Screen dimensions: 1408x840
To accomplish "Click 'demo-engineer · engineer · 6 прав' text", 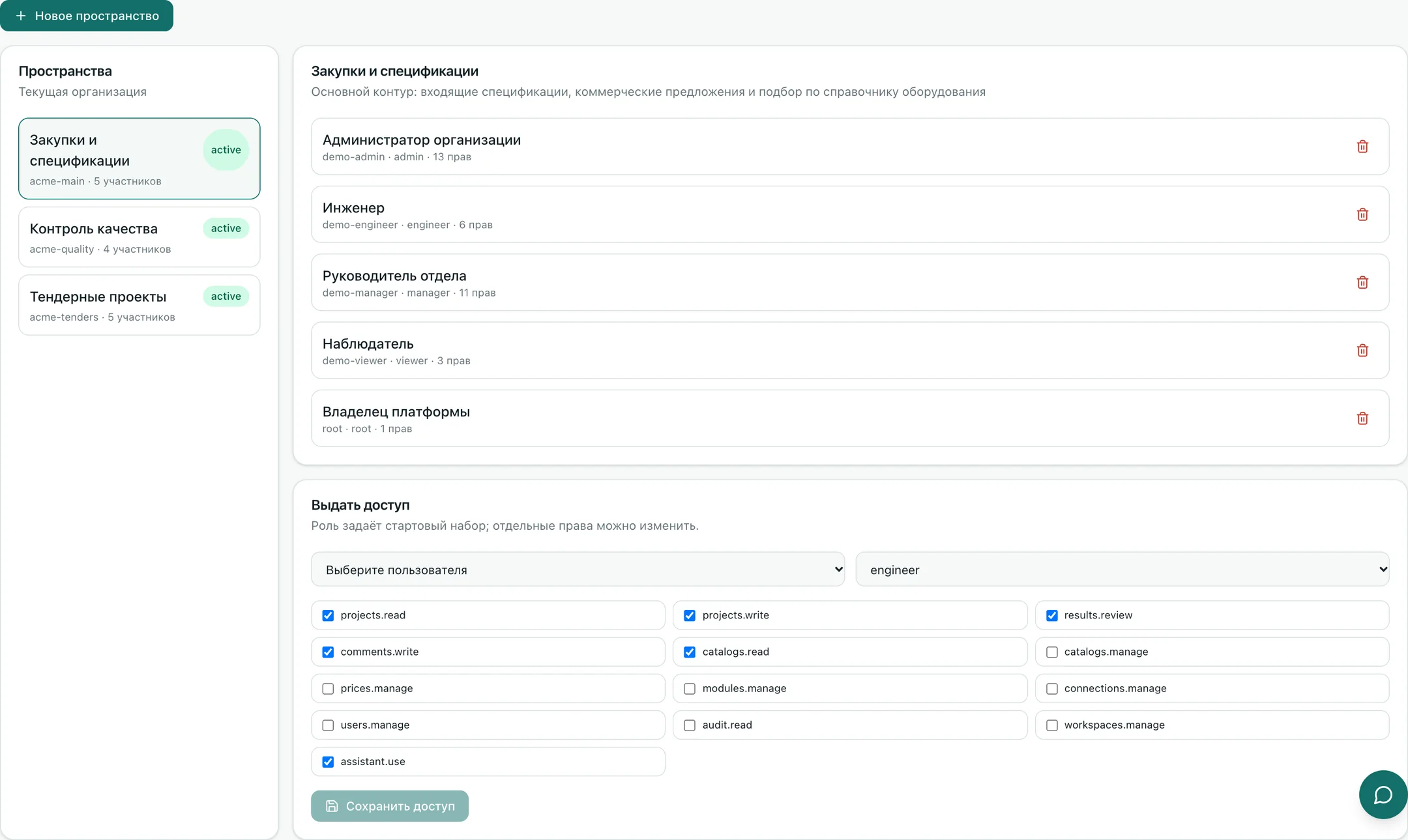I will click(x=407, y=225).
